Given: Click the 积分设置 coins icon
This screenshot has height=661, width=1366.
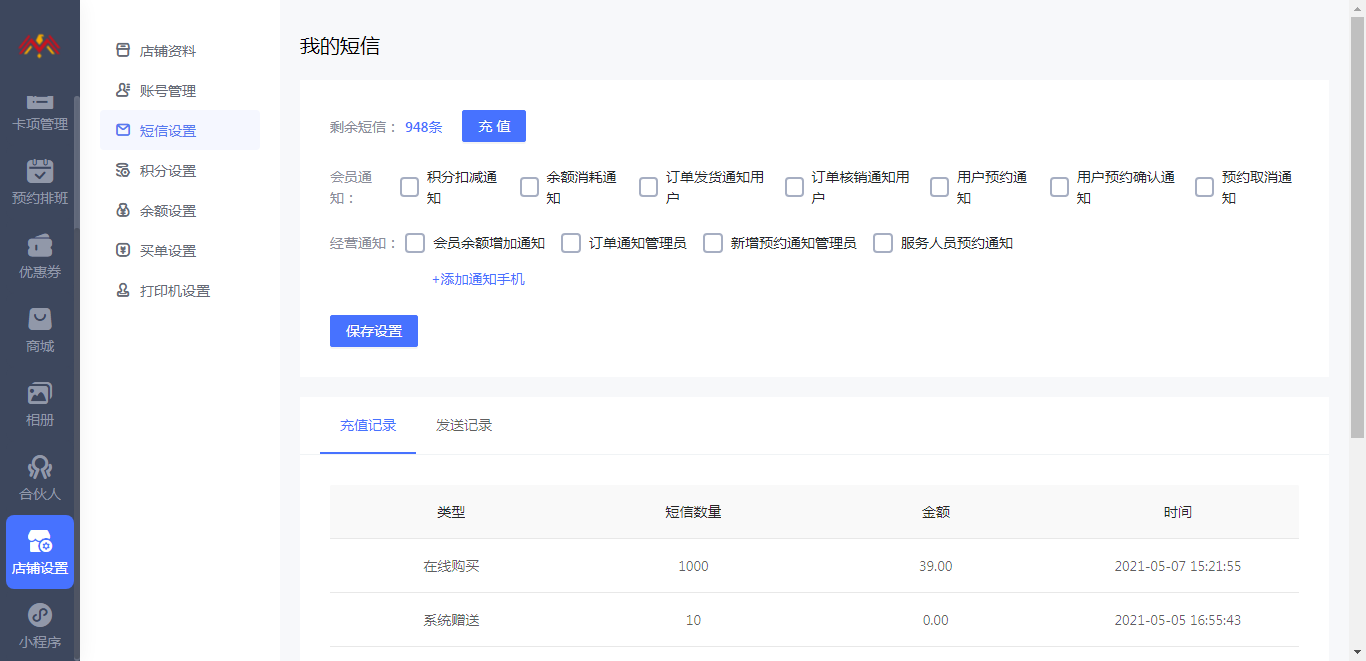Looking at the screenshot, I should (123, 170).
